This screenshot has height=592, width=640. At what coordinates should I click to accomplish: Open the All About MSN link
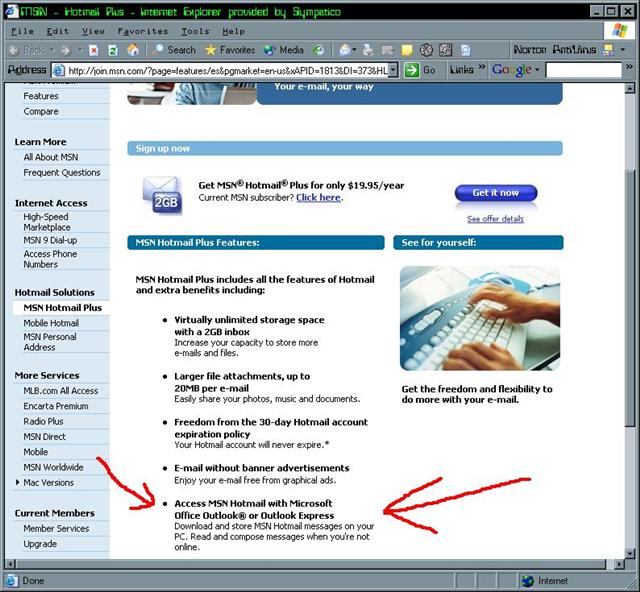click(x=51, y=157)
